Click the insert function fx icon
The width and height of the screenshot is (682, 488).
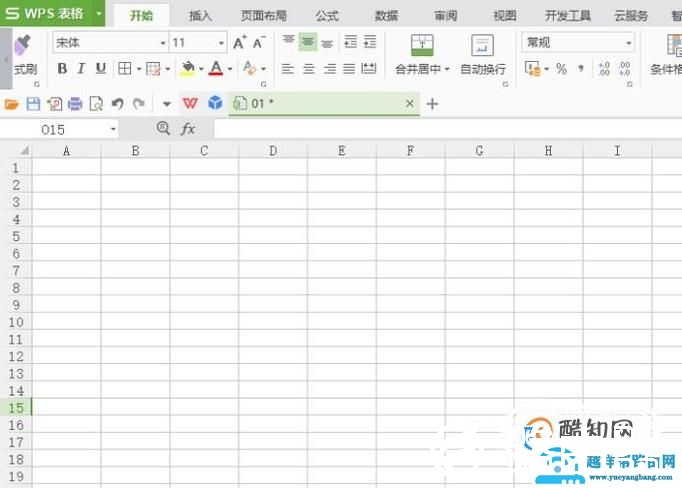point(188,129)
